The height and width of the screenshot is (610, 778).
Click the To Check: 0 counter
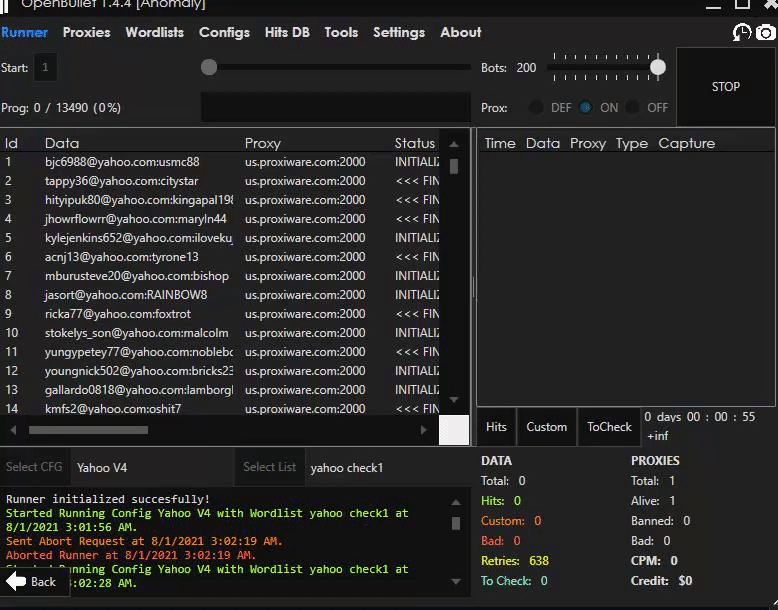pos(514,581)
